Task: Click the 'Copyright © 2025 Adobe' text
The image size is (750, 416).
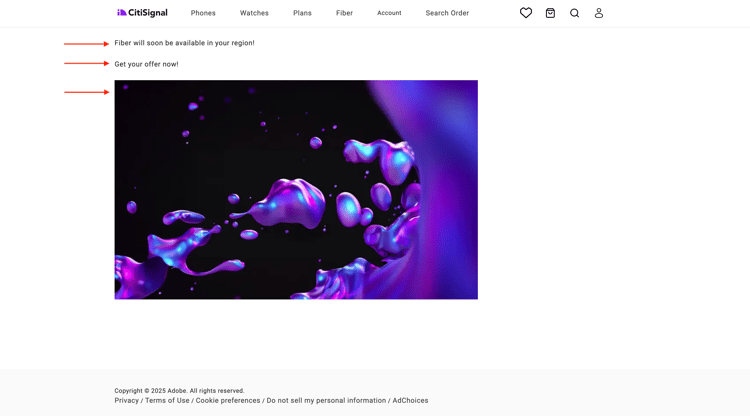Action: [150, 391]
